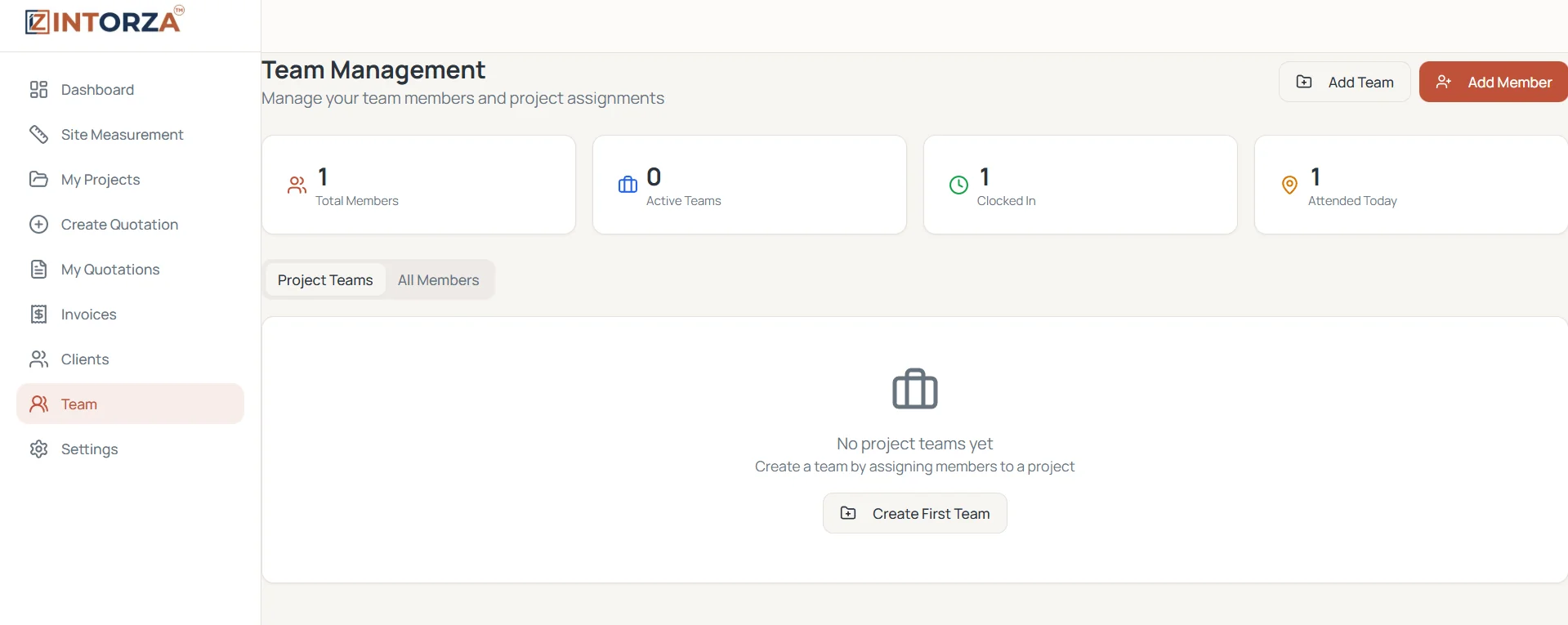Open My Projects from sidebar

(130, 180)
